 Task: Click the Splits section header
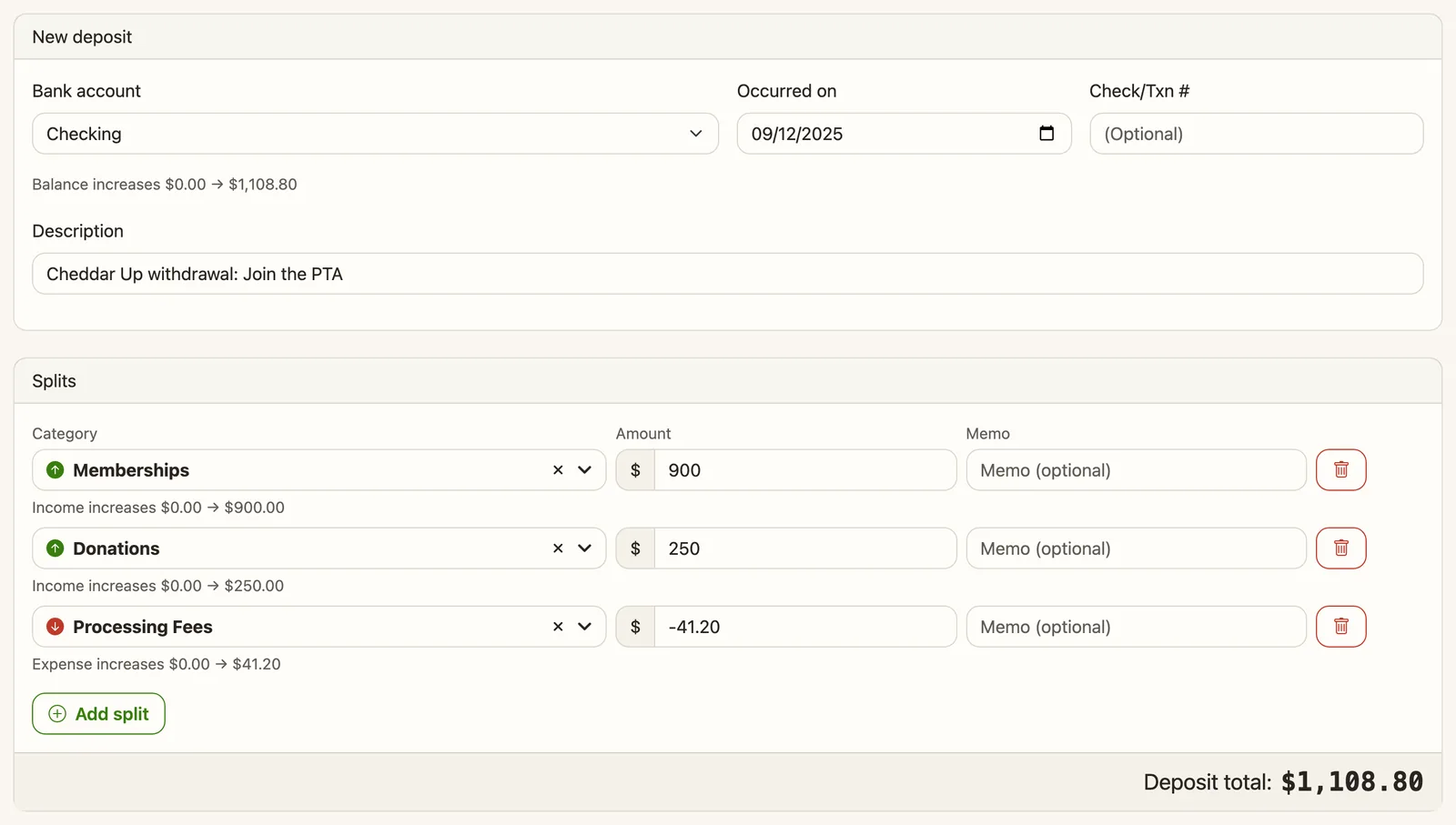coord(55,381)
